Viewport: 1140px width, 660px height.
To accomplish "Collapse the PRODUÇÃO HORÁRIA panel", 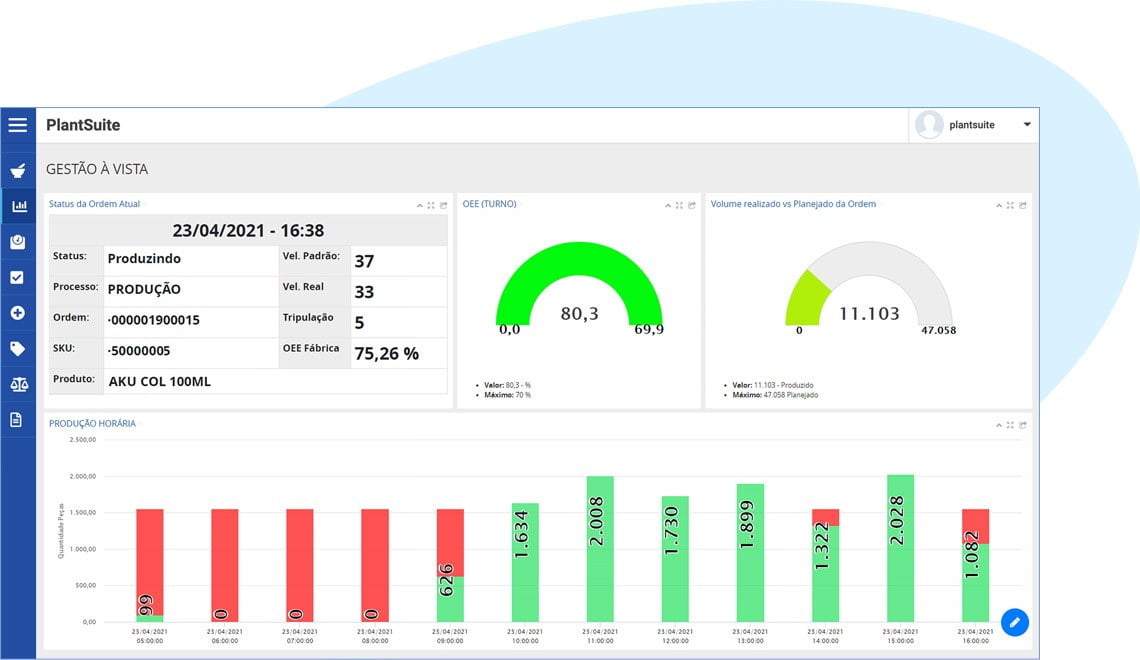I will pyautogui.click(x=998, y=425).
